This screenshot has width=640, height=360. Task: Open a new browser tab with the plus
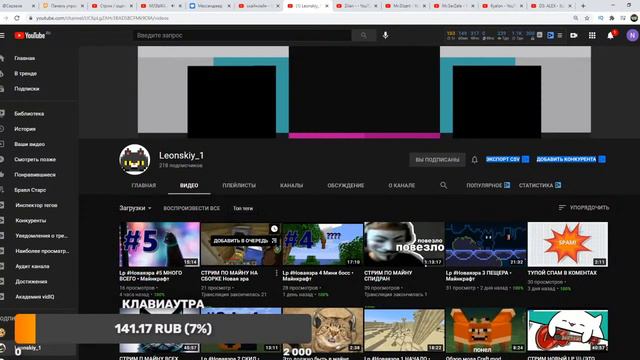pyautogui.click(x=583, y=6)
